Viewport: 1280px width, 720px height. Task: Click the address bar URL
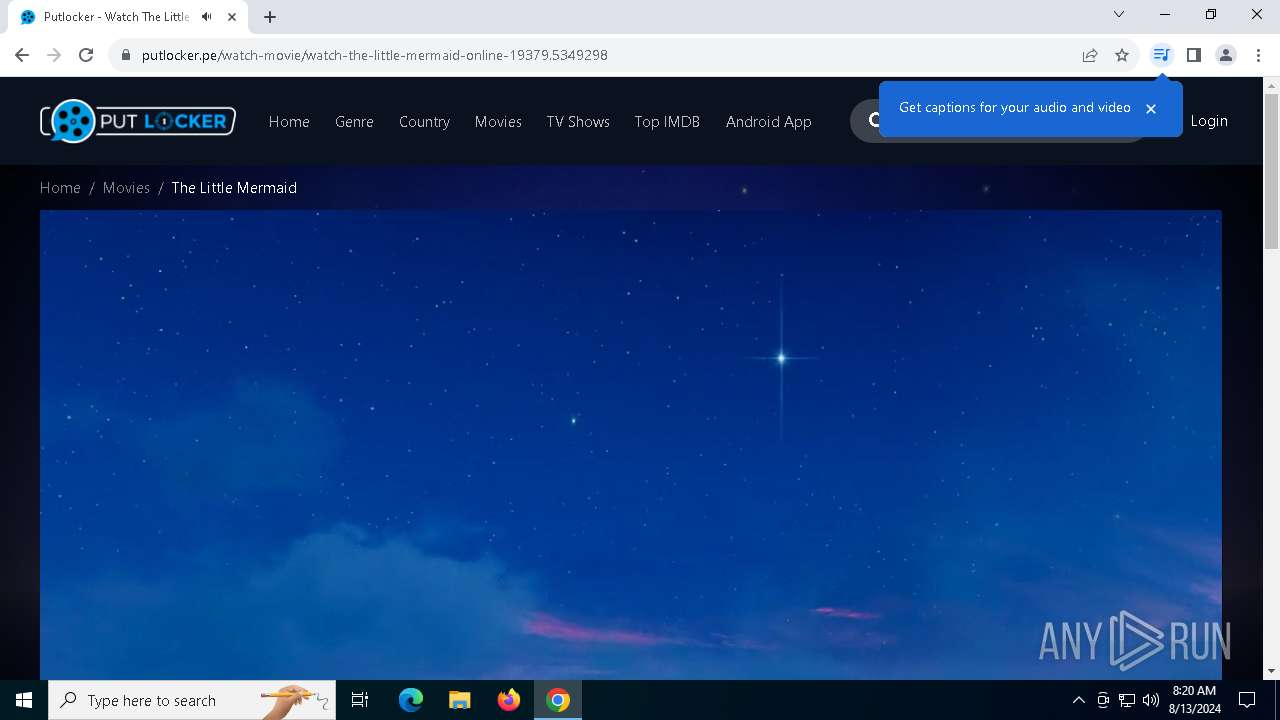pos(375,55)
